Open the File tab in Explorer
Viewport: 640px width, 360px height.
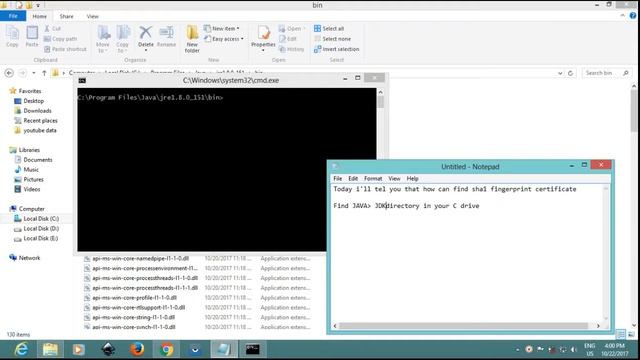coord(13,16)
